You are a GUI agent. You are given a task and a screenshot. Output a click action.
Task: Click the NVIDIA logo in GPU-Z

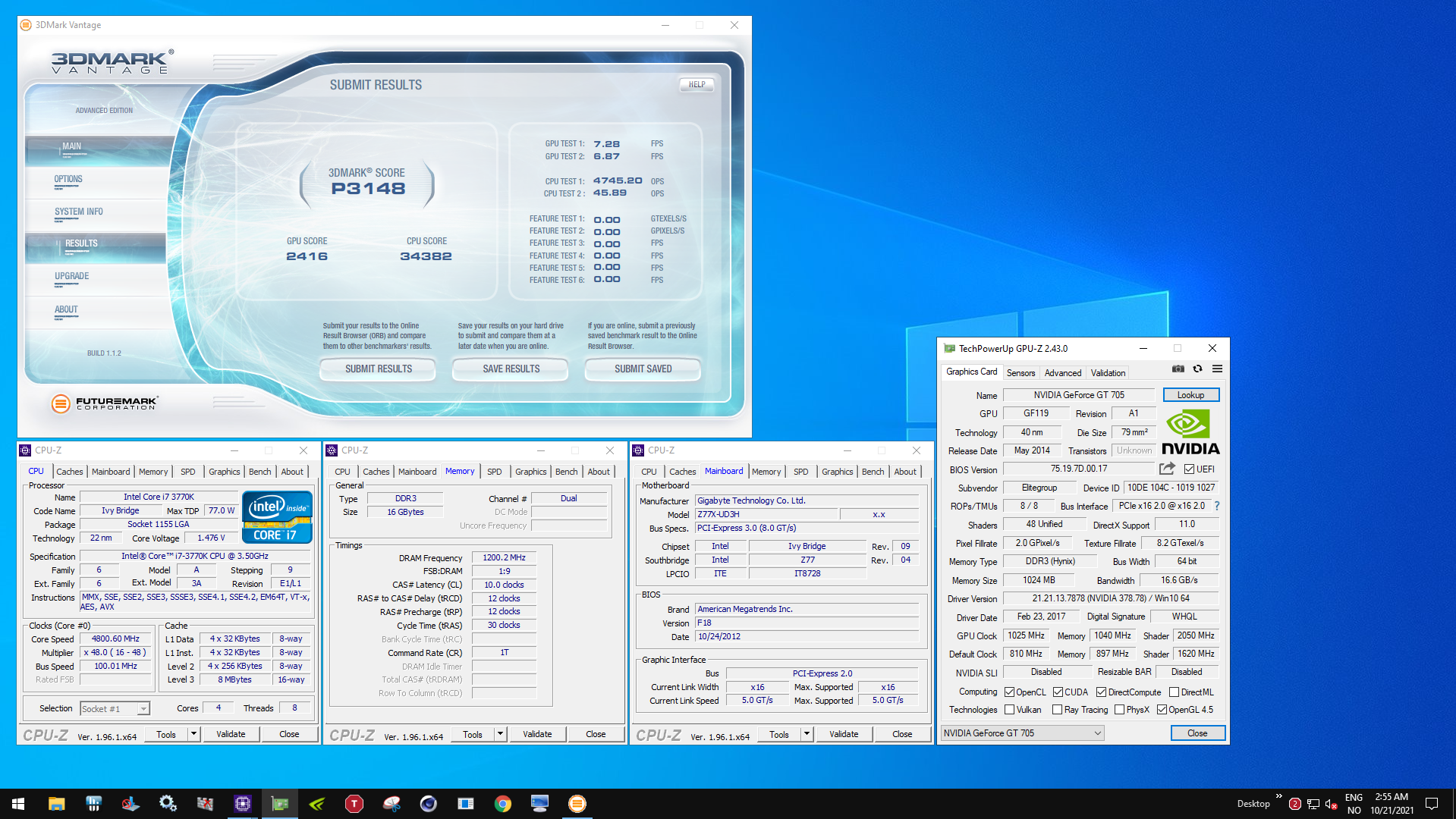tap(1190, 432)
